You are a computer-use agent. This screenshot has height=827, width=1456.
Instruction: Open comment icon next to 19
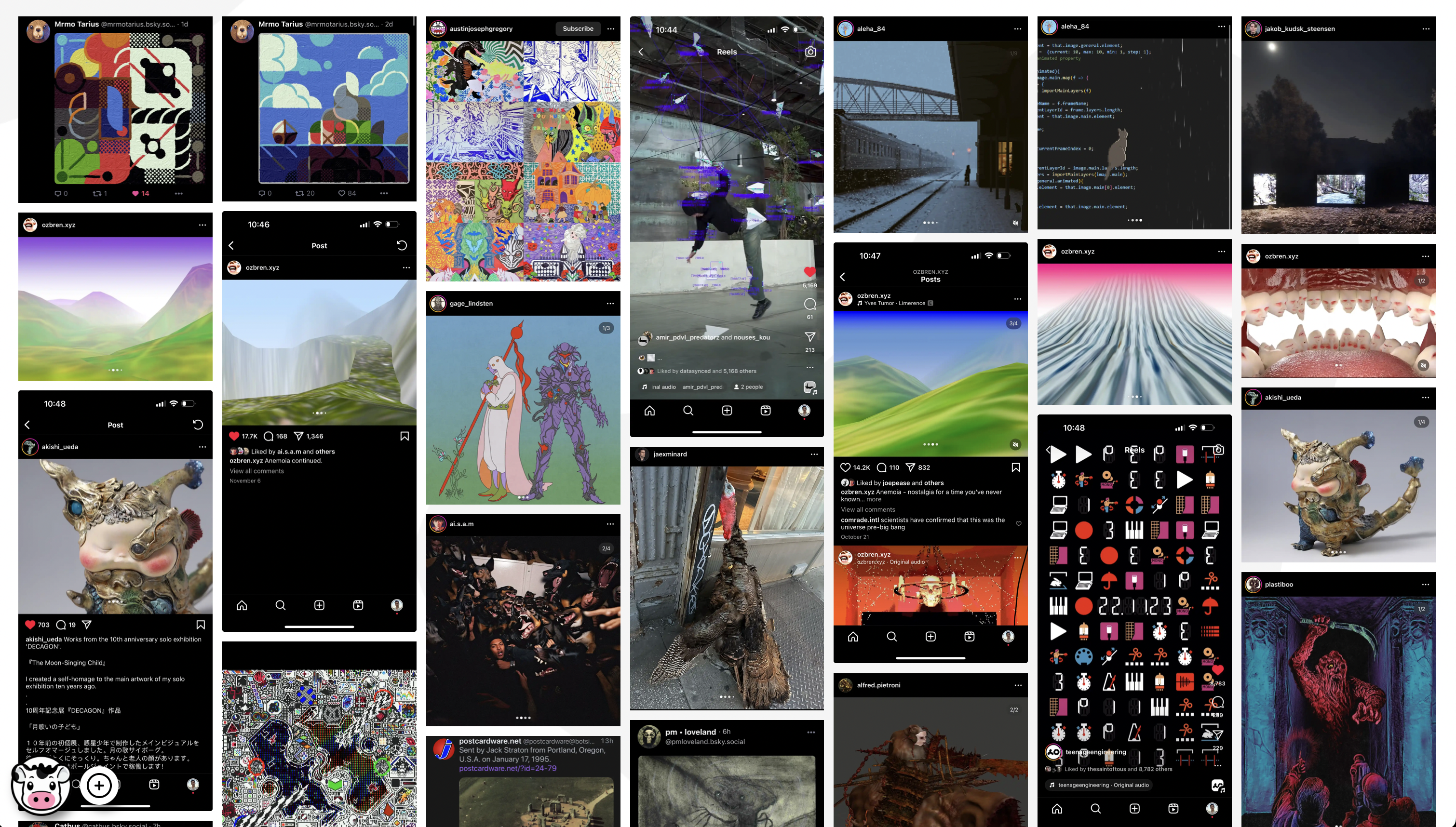click(61, 625)
